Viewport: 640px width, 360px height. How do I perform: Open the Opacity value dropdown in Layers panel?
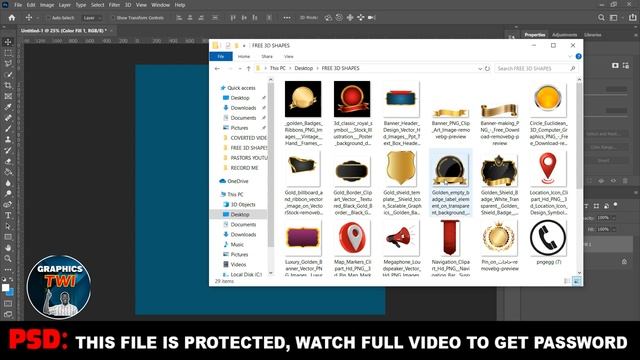tap(613, 218)
